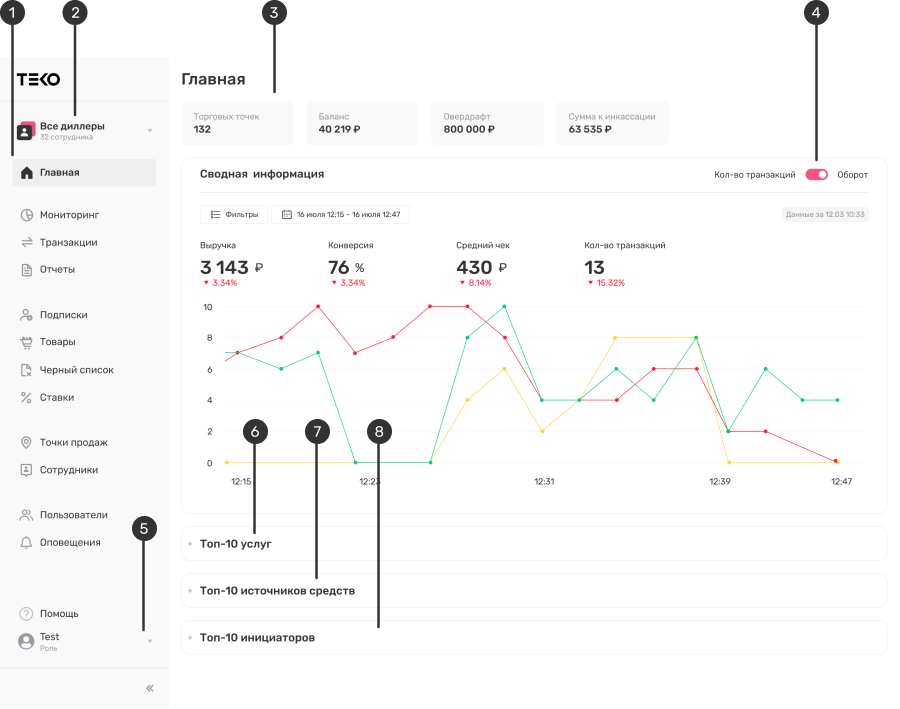The image size is (900, 709).
Task: Open the Все диллеры dropdown arrow
Action: [150, 131]
